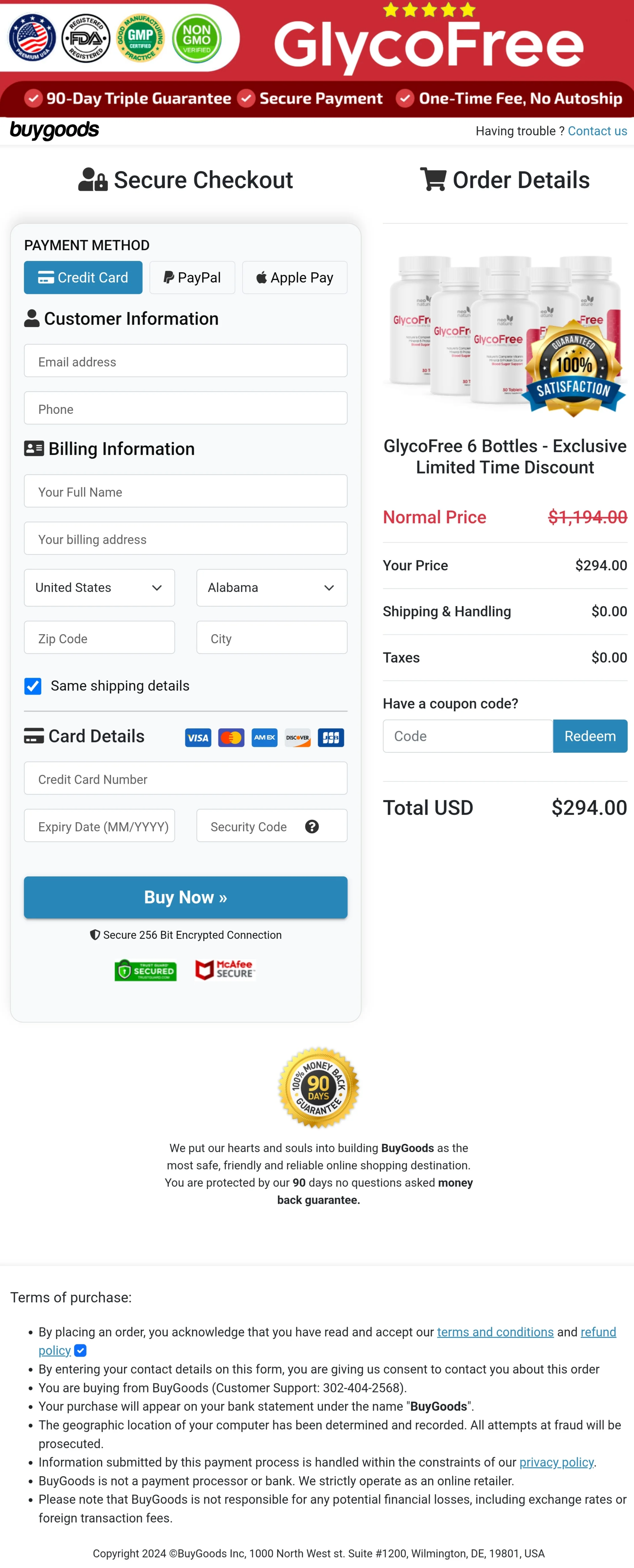The width and height of the screenshot is (634, 1568).
Task: Select the Credit Card payment tab
Action: point(83,277)
